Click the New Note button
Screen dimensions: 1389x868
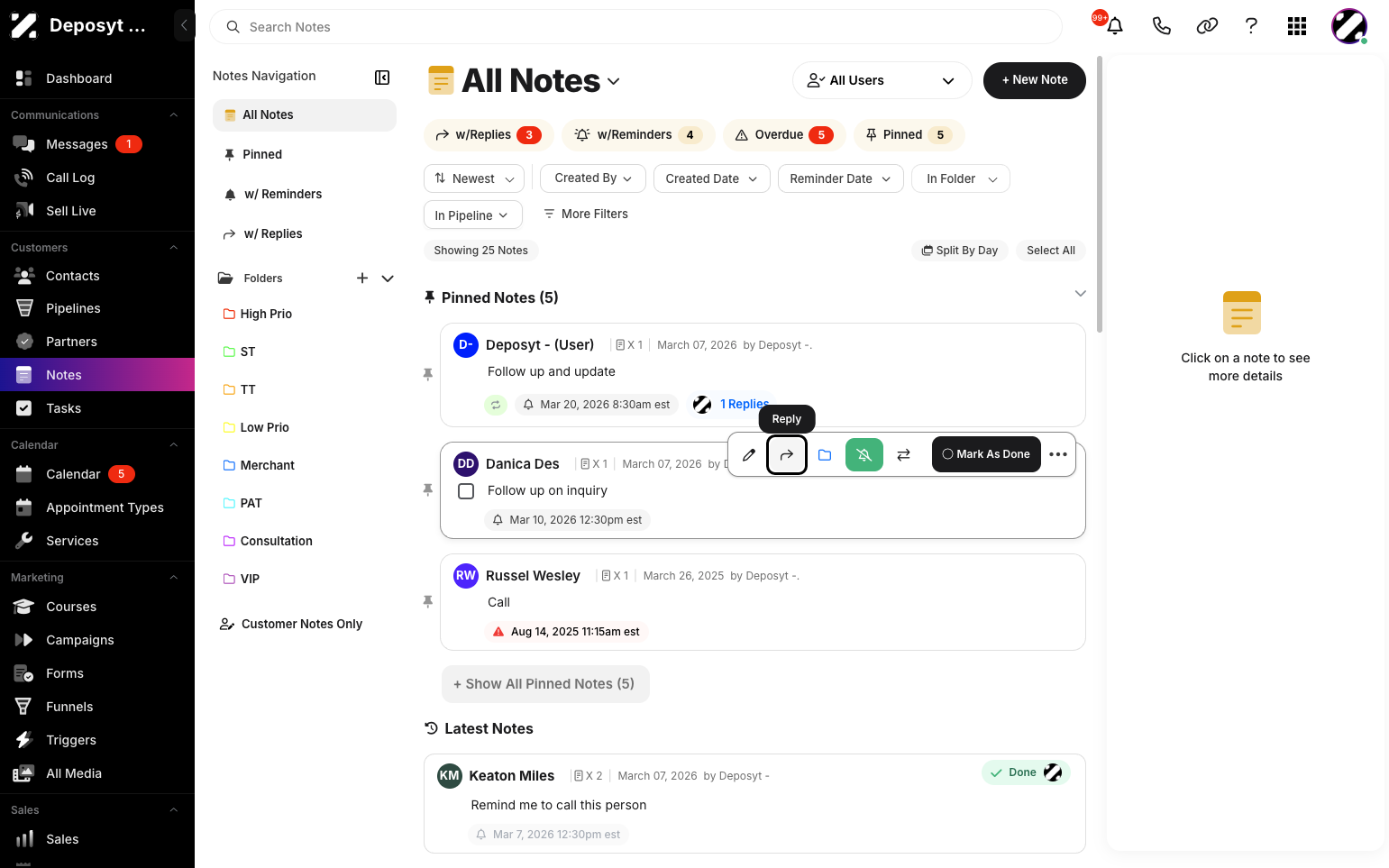[1035, 80]
